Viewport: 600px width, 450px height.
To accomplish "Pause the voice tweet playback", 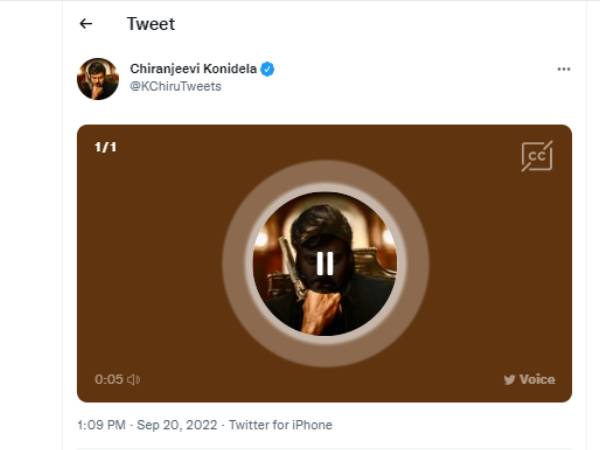I will click(325, 264).
